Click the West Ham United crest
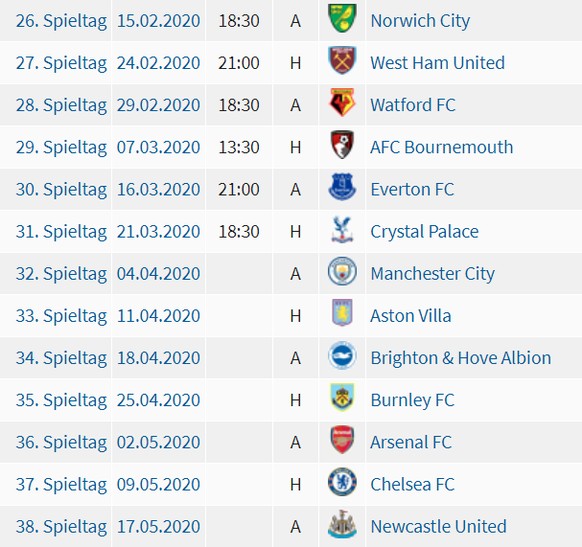 pyautogui.click(x=342, y=60)
